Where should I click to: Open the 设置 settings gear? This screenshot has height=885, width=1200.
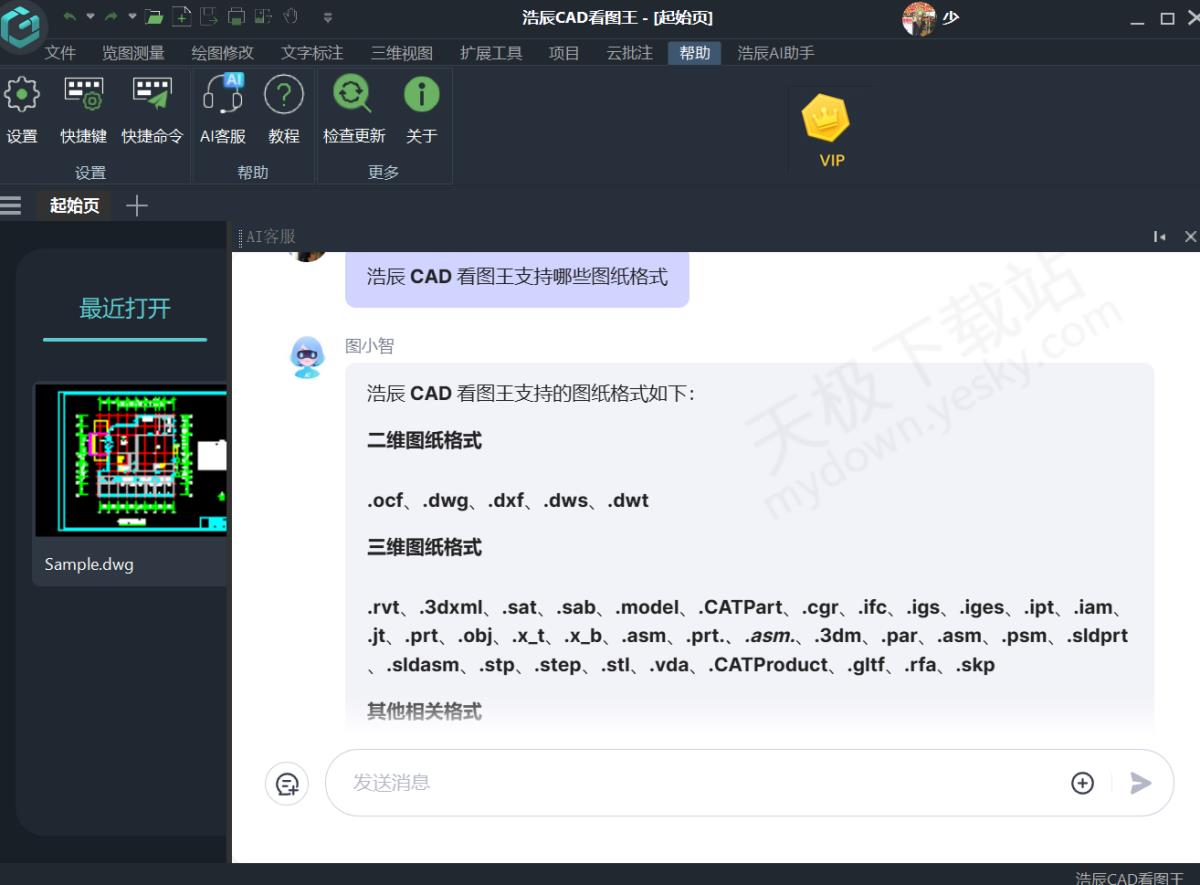pyautogui.click(x=22, y=96)
